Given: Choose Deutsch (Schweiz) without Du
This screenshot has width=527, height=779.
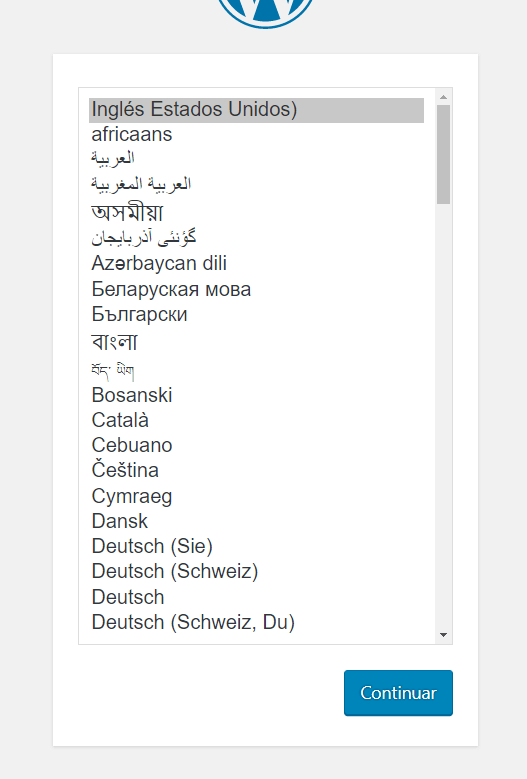Looking at the screenshot, I should 256,571.
